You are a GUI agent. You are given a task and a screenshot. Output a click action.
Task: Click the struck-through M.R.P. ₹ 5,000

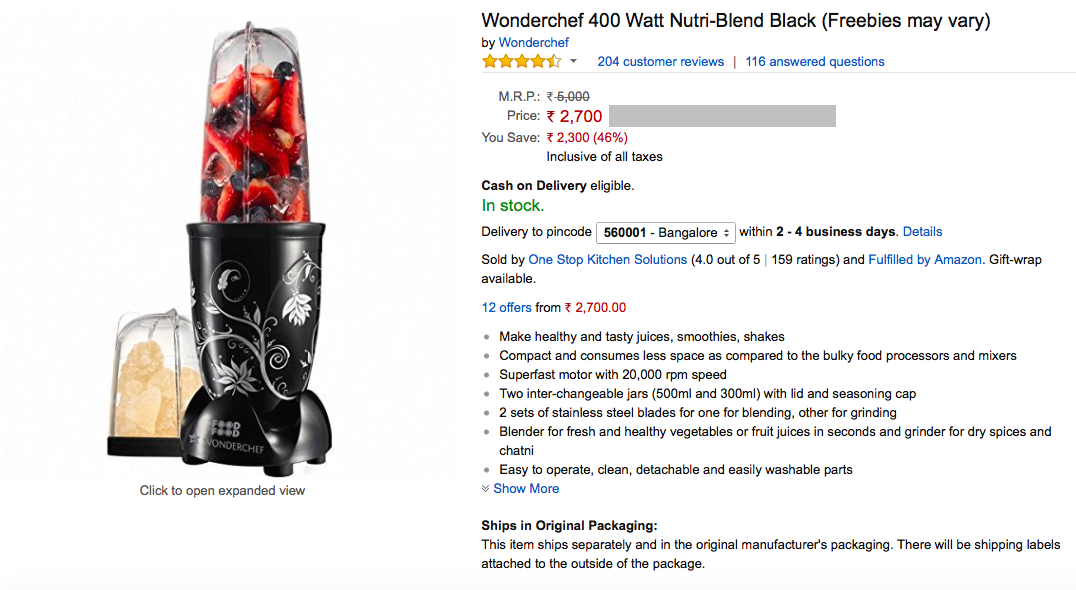click(568, 96)
